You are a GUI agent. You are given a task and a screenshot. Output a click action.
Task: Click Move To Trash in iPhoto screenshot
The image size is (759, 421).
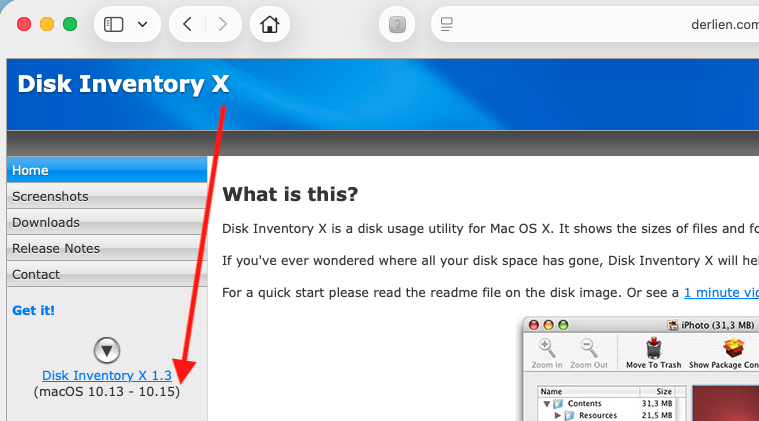pos(653,354)
